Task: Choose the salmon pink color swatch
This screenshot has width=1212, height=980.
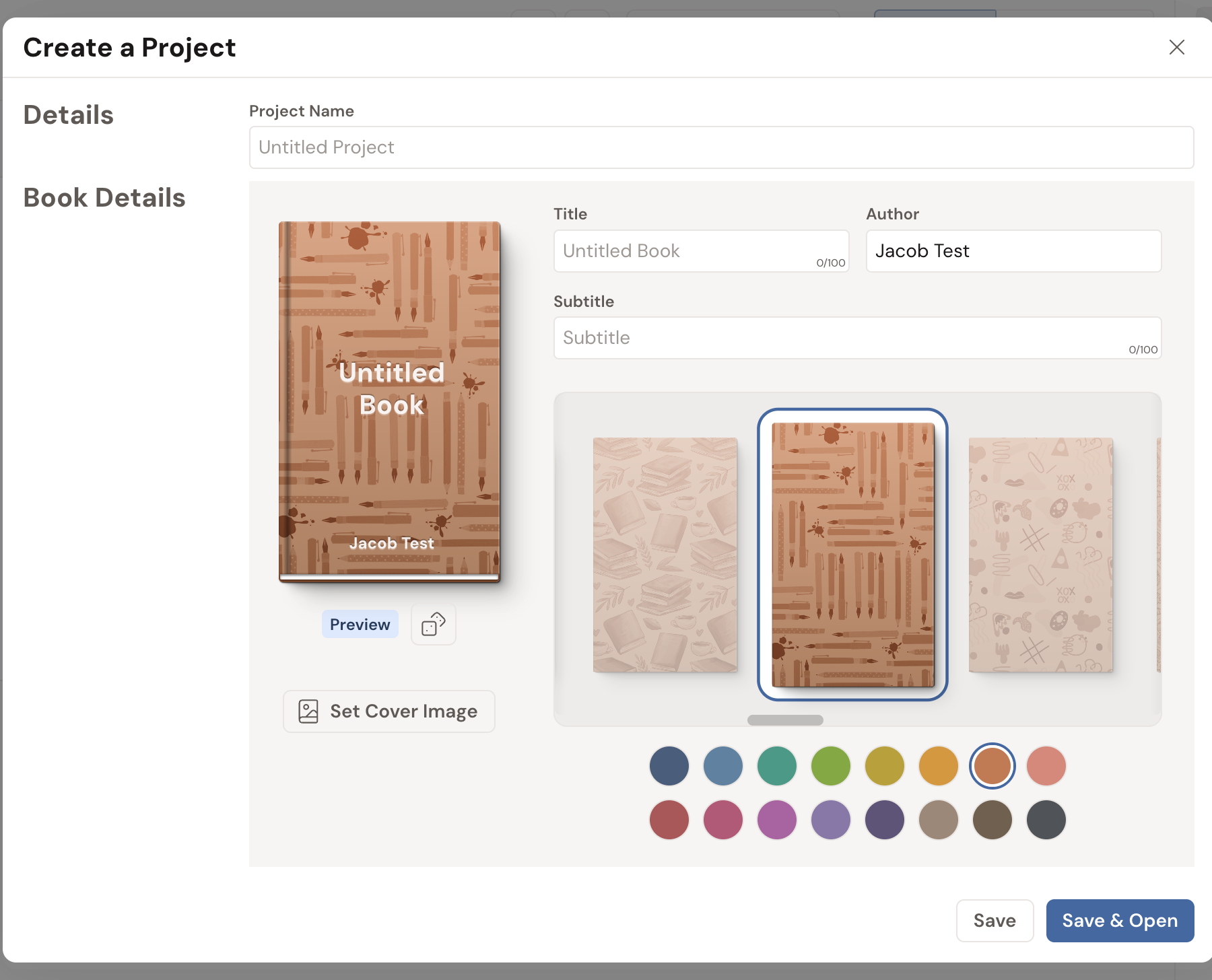Action: tap(1046, 766)
